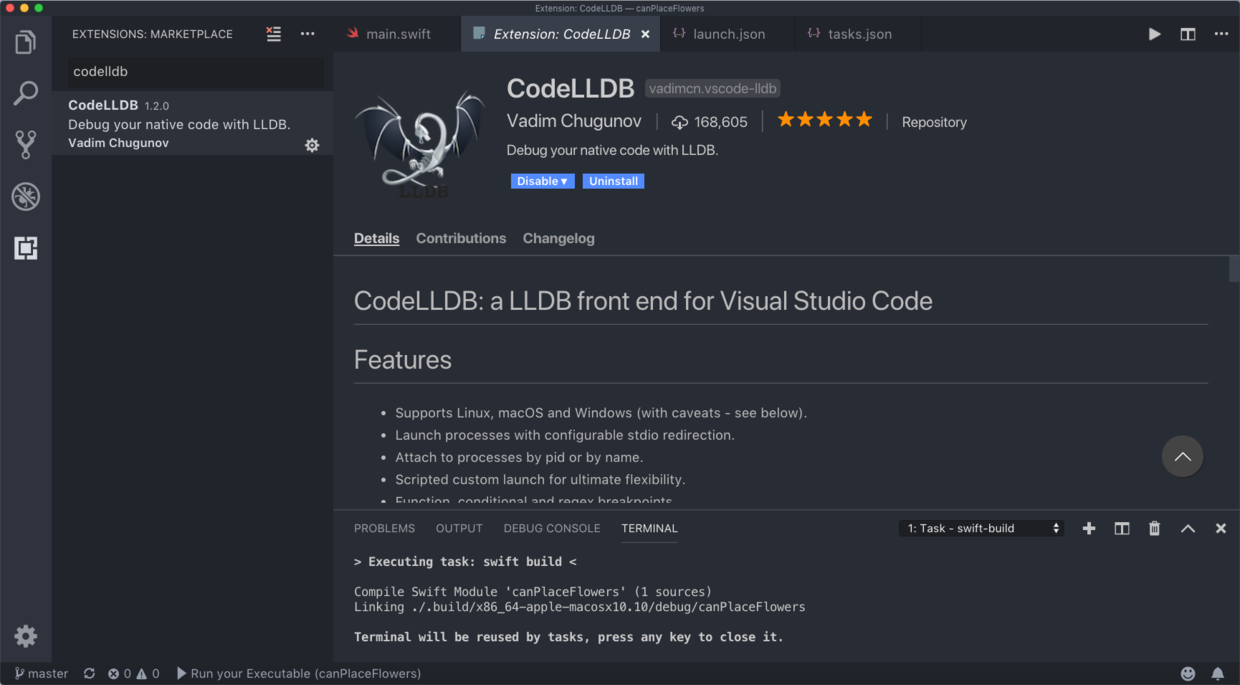This screenshot has height=685, width=1240.
Task: Click the 'Executing task: swift build' line
Action: (465, 562)
